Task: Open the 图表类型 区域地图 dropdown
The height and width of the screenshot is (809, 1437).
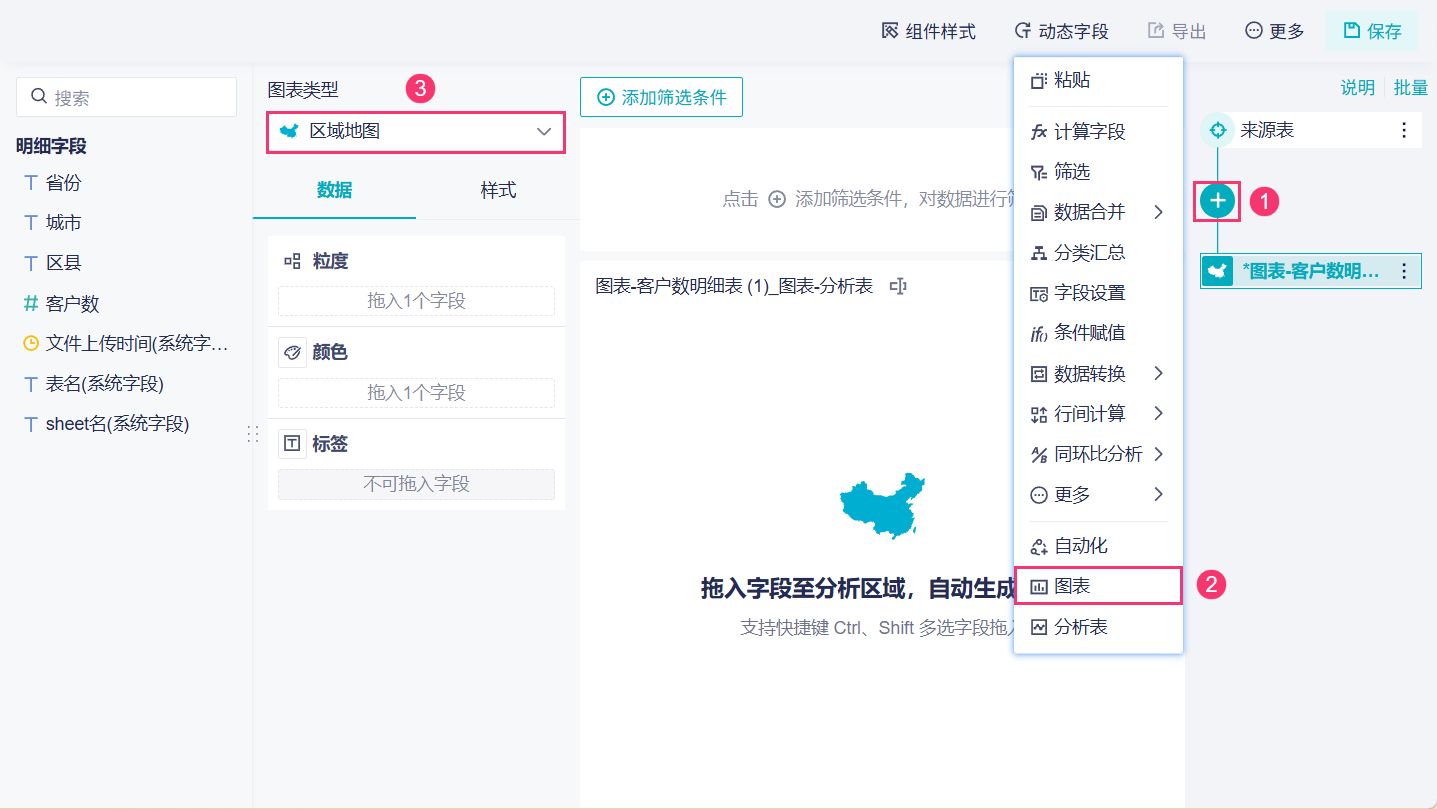Action: click(416, 131)
